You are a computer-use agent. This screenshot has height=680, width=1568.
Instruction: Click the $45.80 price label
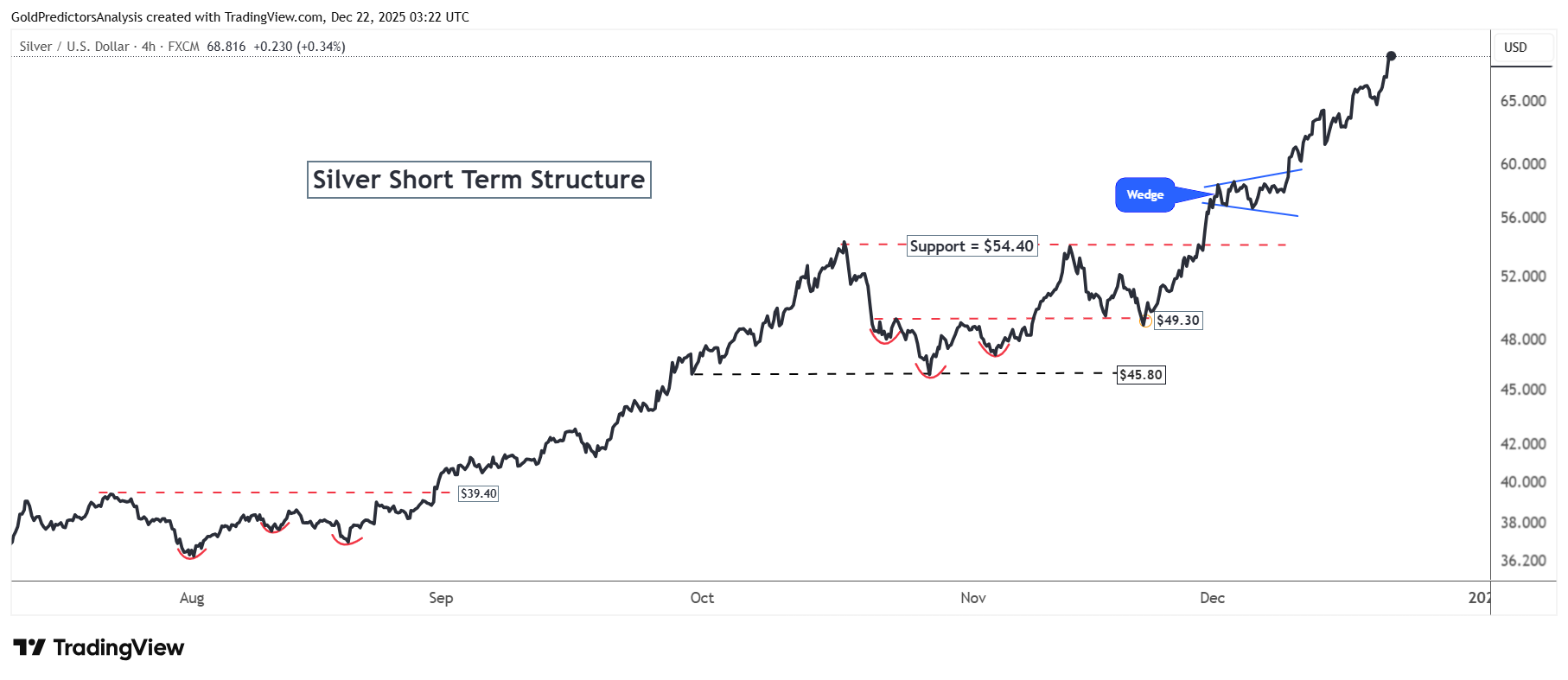click(1141, 375)
